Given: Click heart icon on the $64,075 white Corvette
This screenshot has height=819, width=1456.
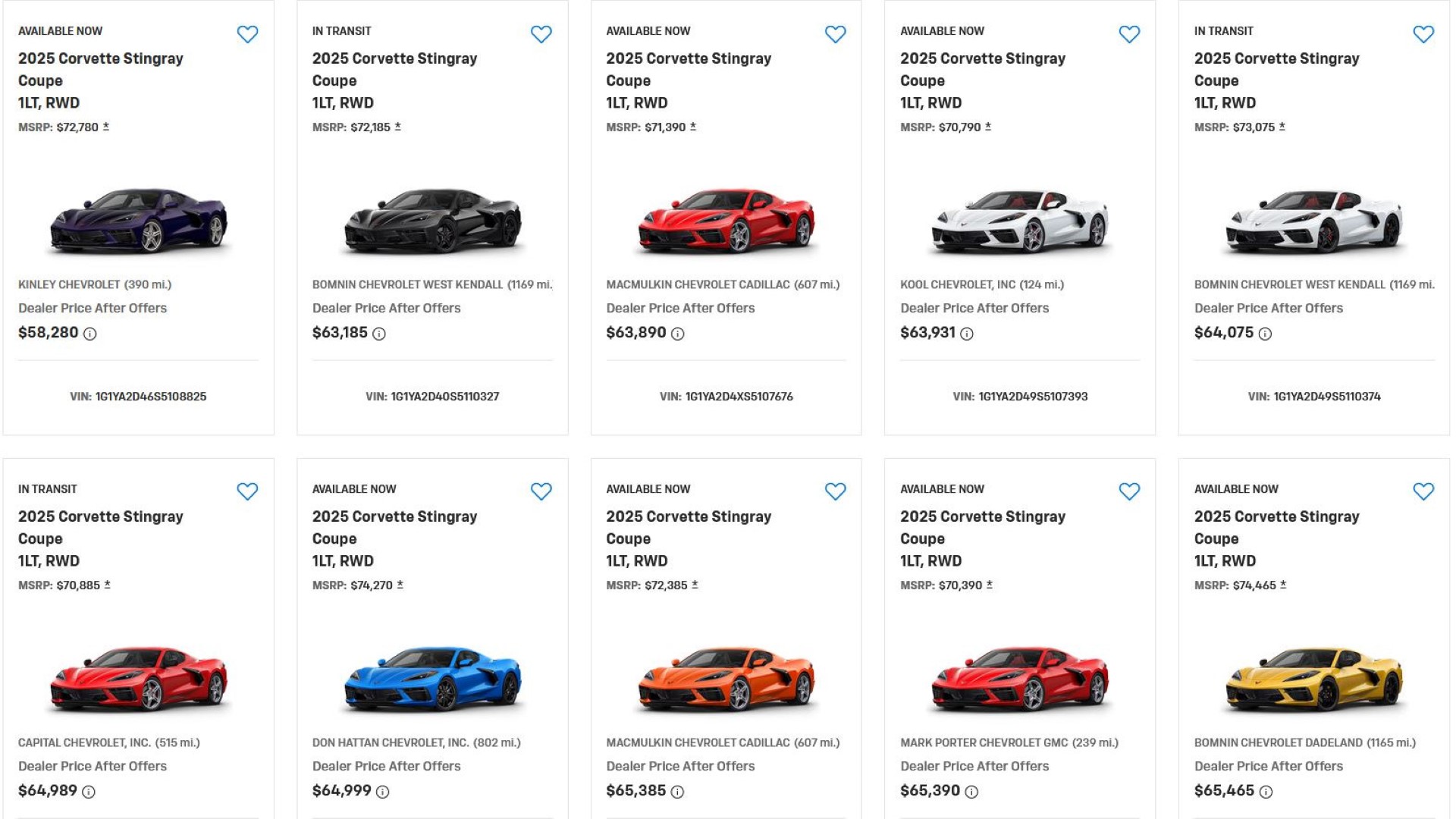Looking at the screenshot, I should pyautogui.click(x=1423, y=34).
